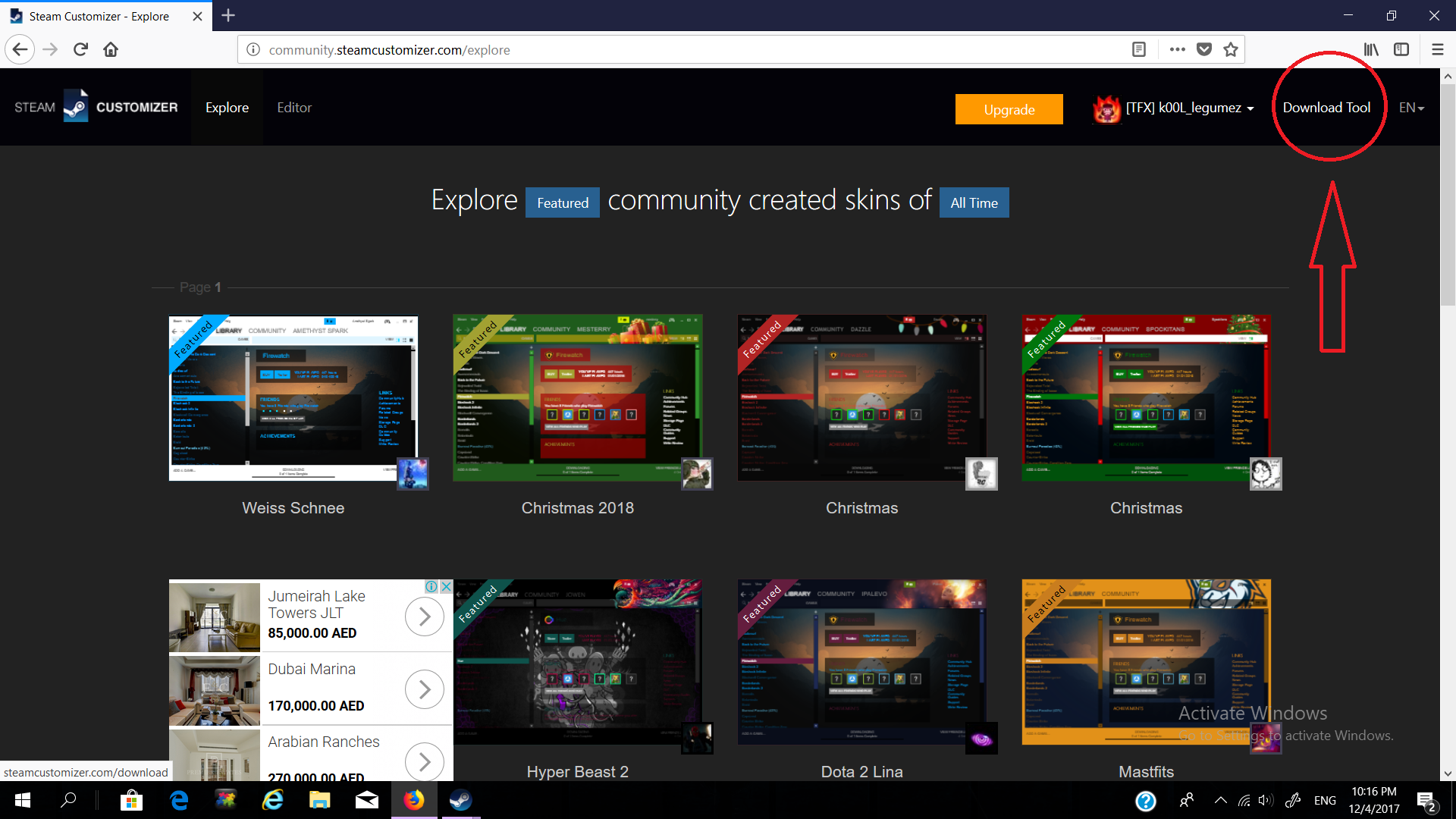This screenshot has width=1456, height=819.
Task: Open Firefox hamburger menu
Action: (1437, 50)
